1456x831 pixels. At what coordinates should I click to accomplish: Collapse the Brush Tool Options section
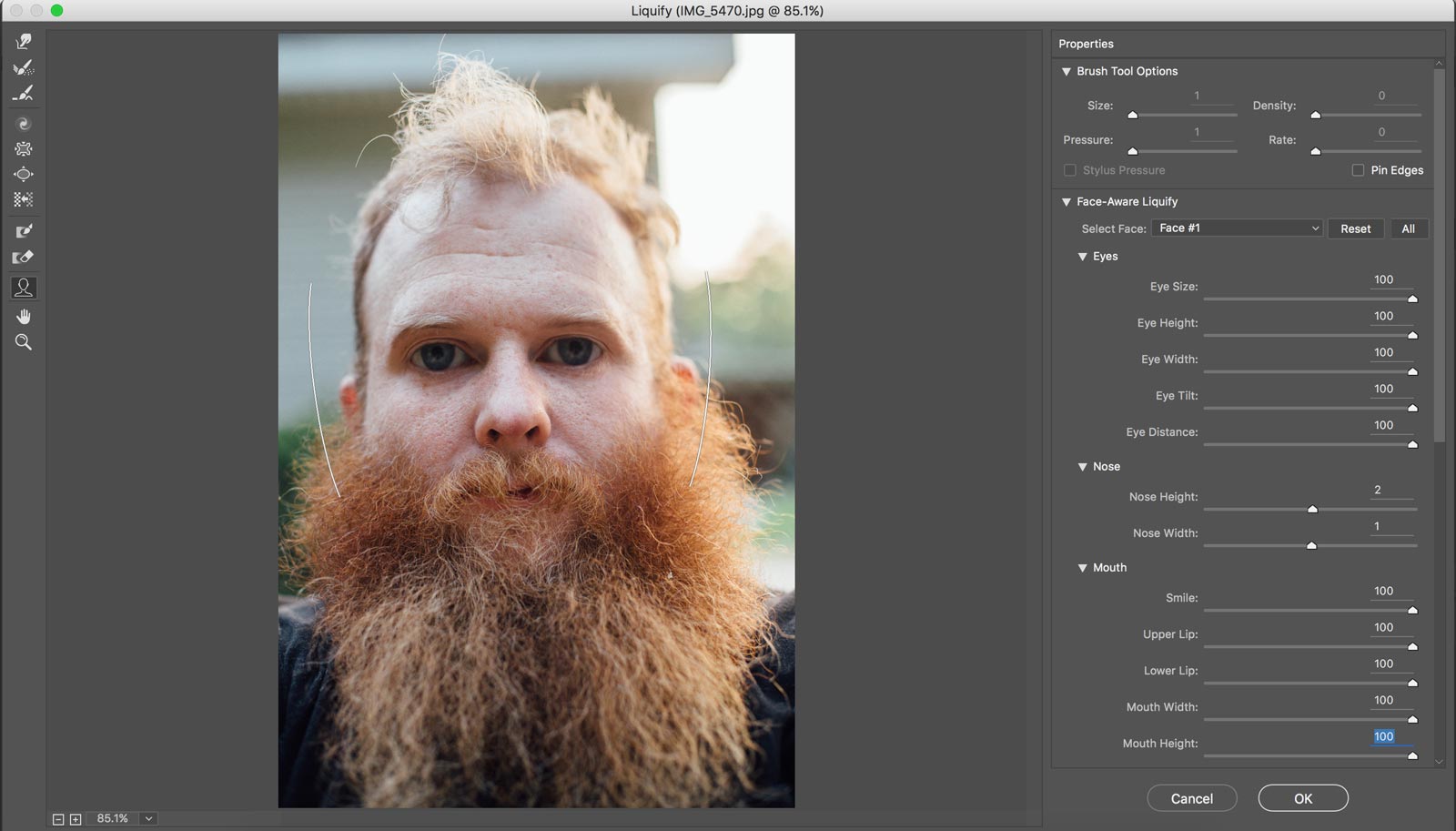1067,71
